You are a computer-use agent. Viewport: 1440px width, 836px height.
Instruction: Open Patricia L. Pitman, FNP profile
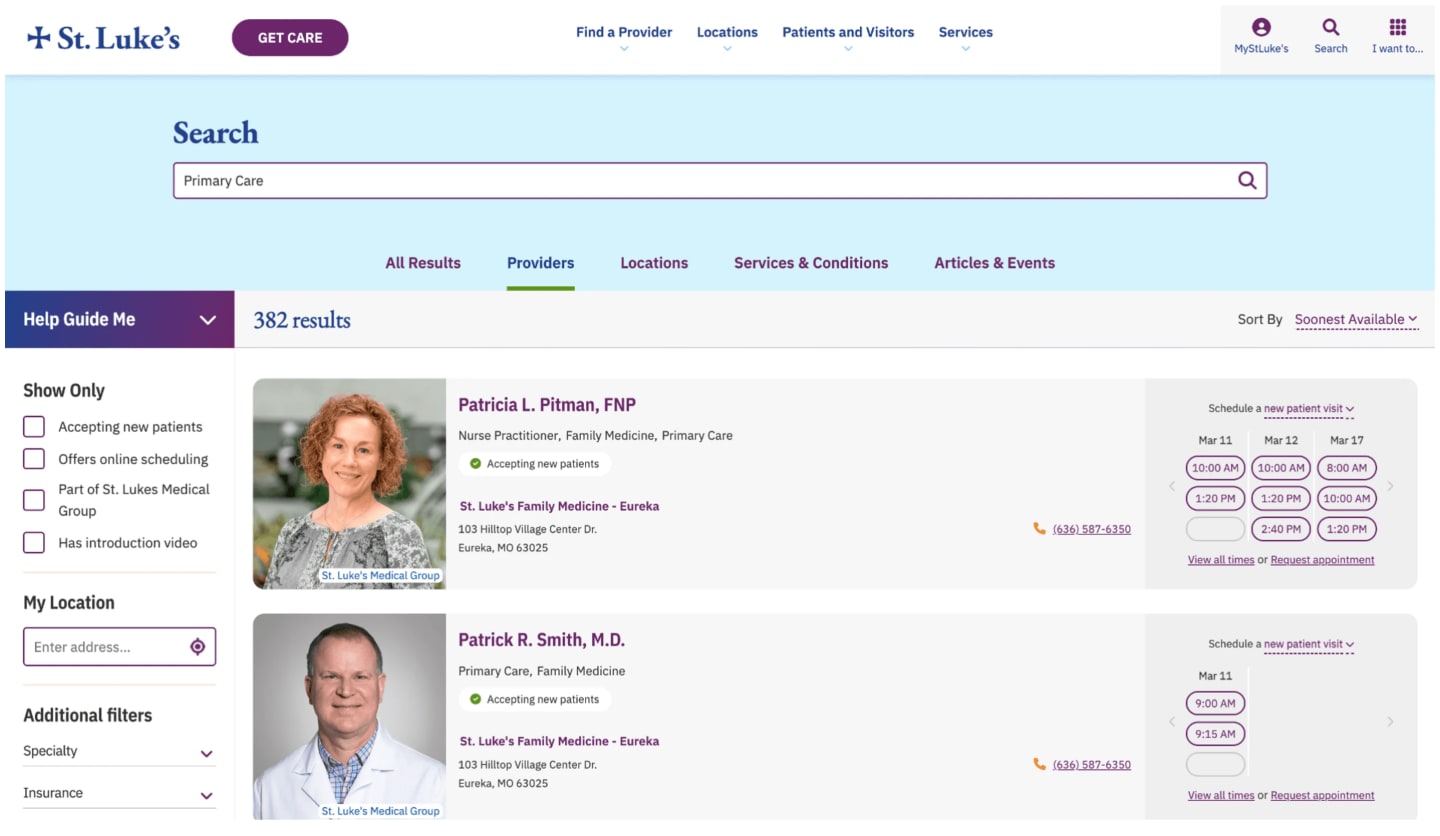click(547, 405)
